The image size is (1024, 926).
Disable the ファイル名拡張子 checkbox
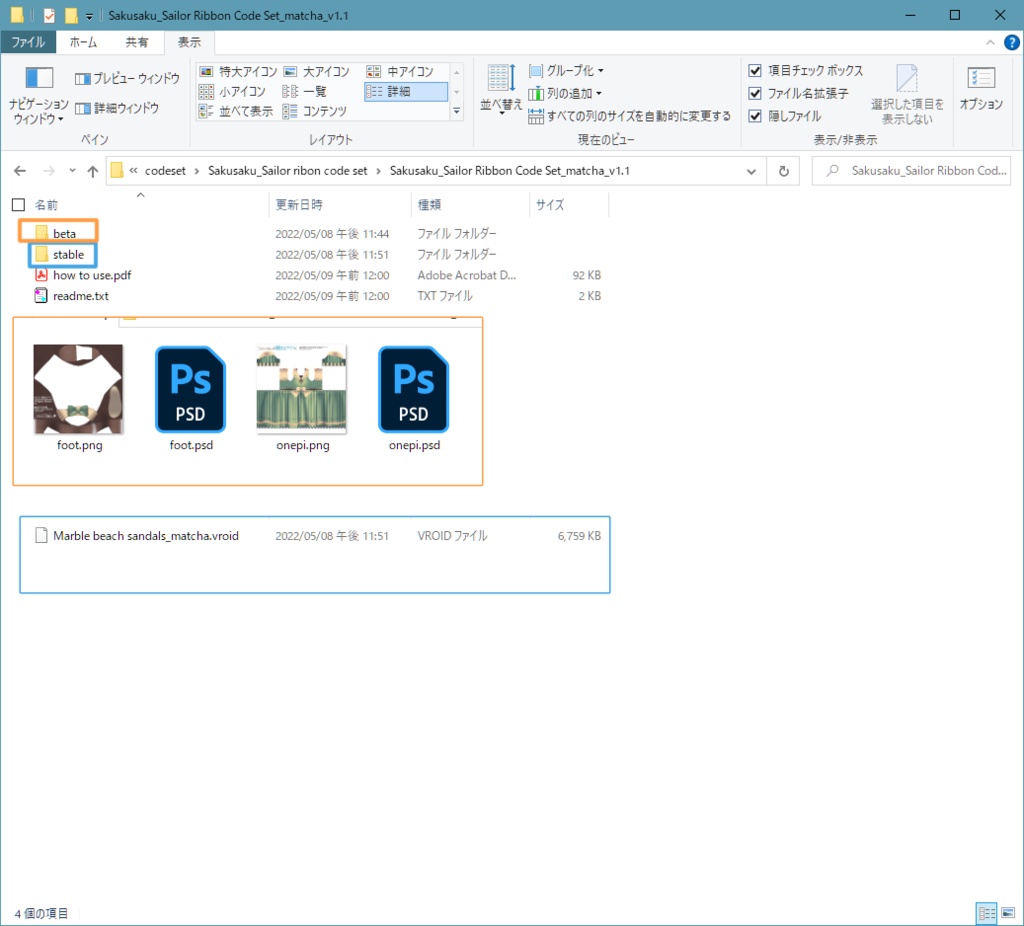[x=754, y=92]
